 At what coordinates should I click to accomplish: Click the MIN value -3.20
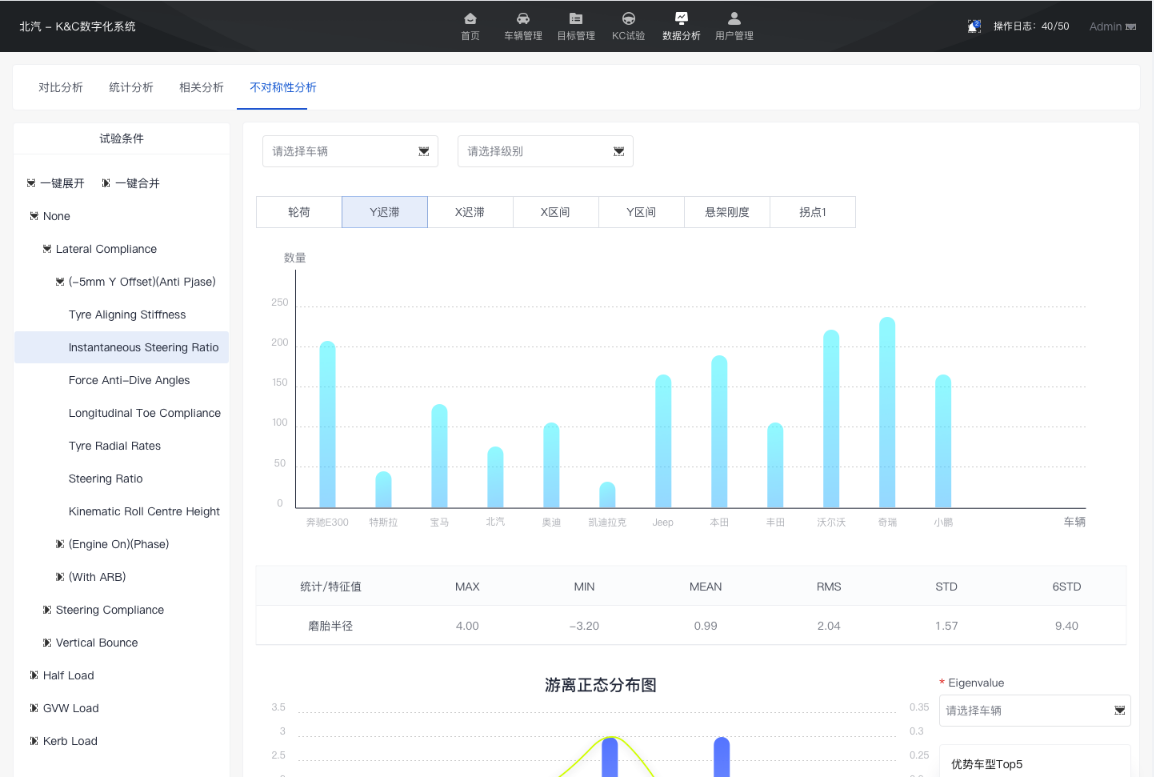pos(584,626)
